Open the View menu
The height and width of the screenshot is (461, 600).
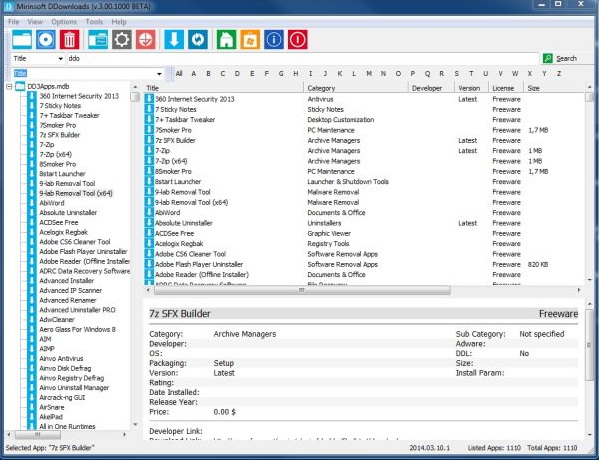pos(35,22)
